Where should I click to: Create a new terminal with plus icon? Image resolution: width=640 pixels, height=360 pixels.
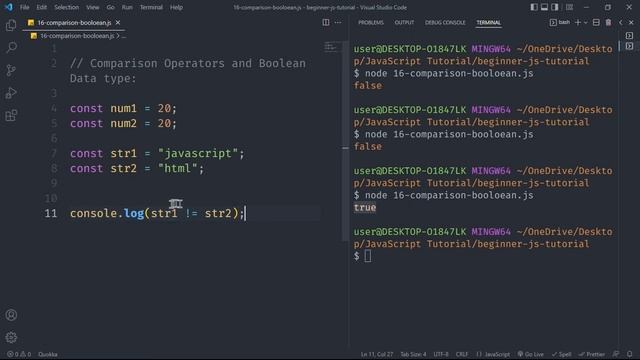578,22
